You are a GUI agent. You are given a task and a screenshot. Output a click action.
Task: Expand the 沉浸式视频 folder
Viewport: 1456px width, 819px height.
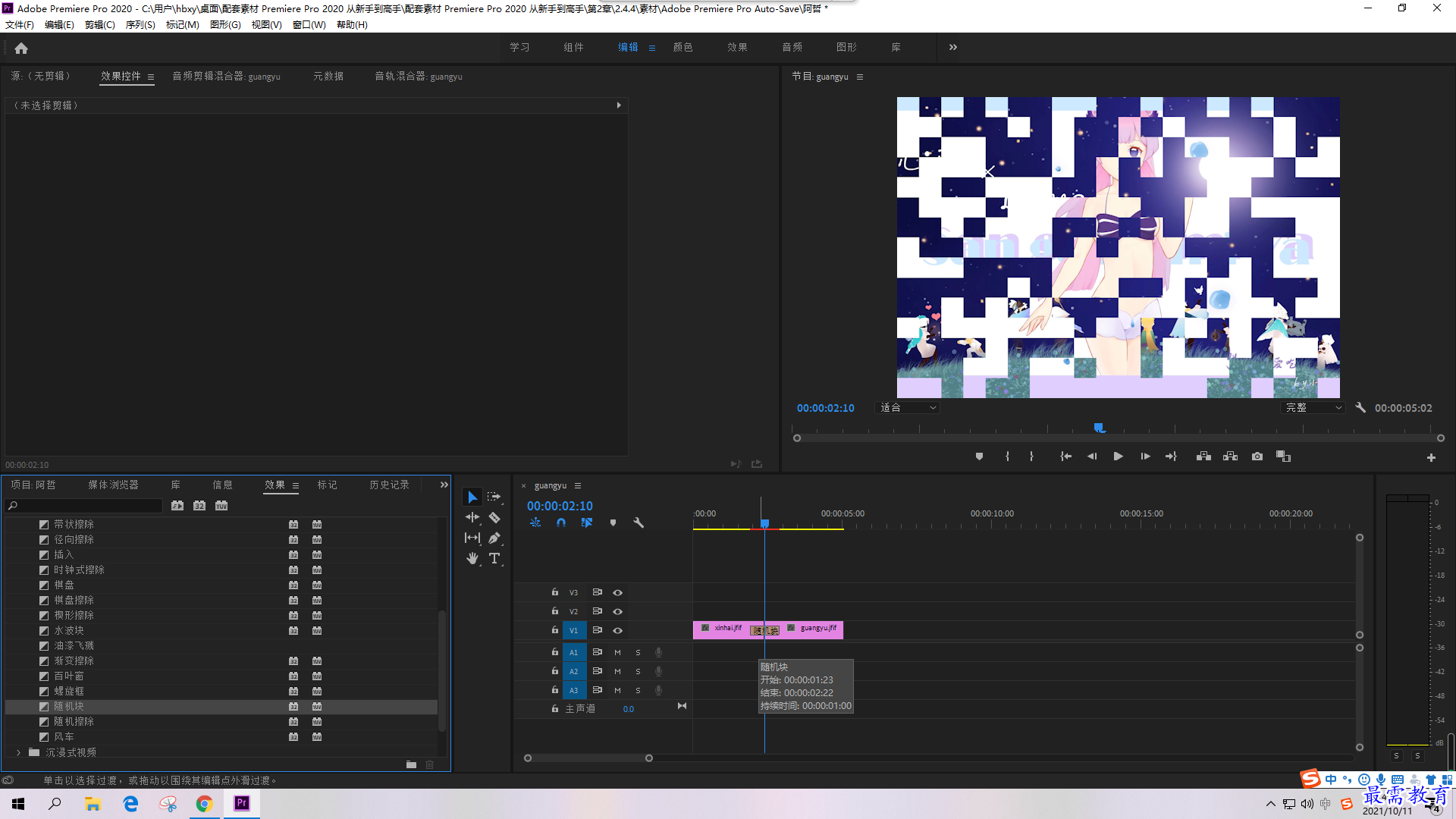coord(19,752)
